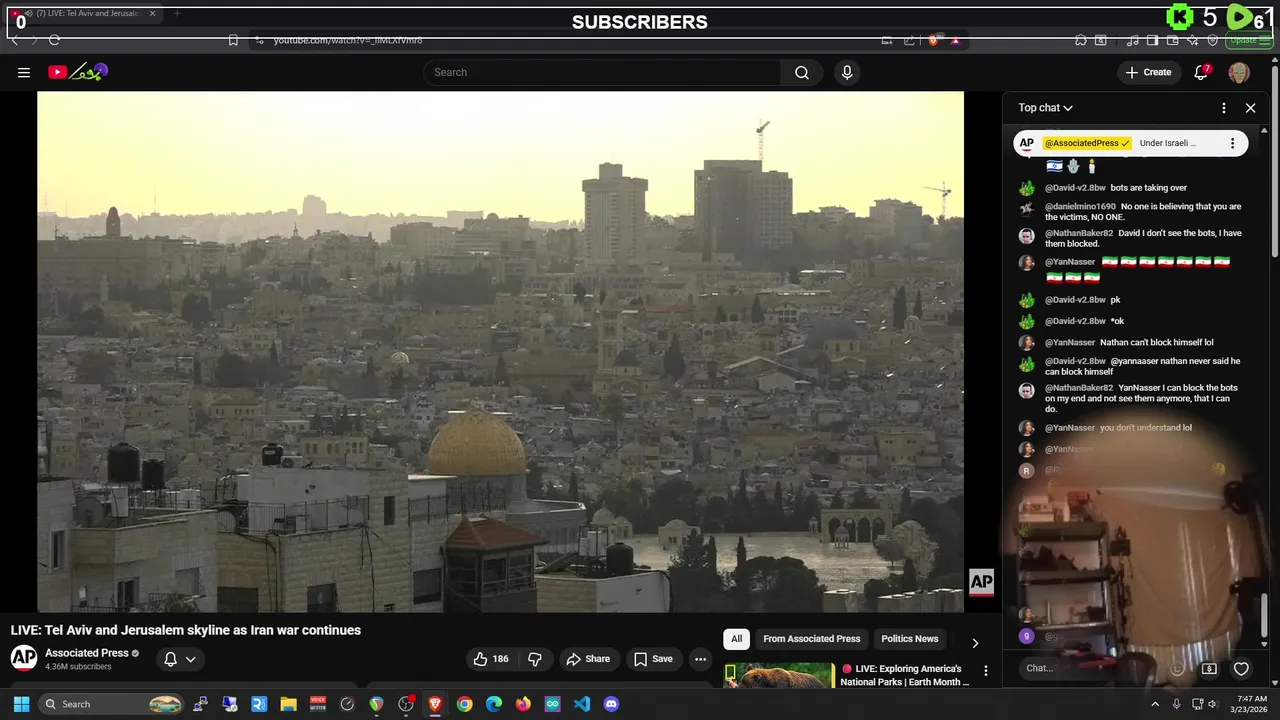Advance filter chips with right arrow
This screenshot has width=1280, height=720.
(975, 643)
